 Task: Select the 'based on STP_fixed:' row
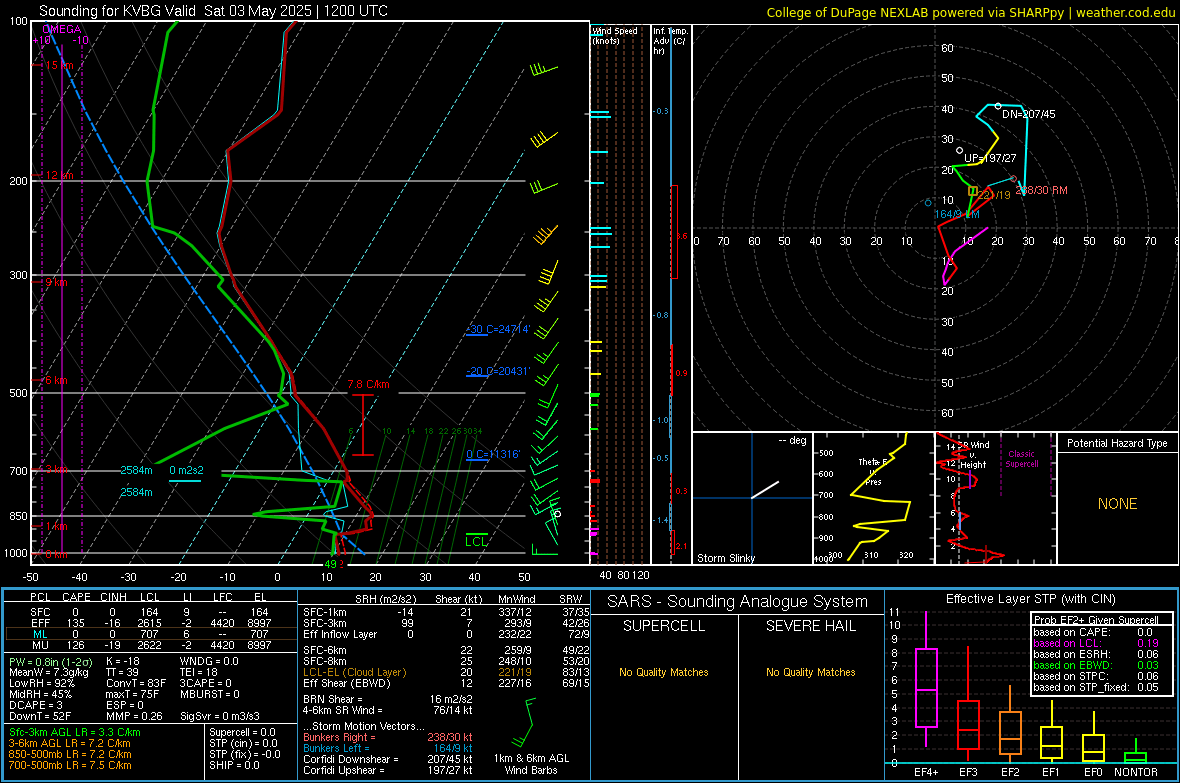(x=1096, y=687)
